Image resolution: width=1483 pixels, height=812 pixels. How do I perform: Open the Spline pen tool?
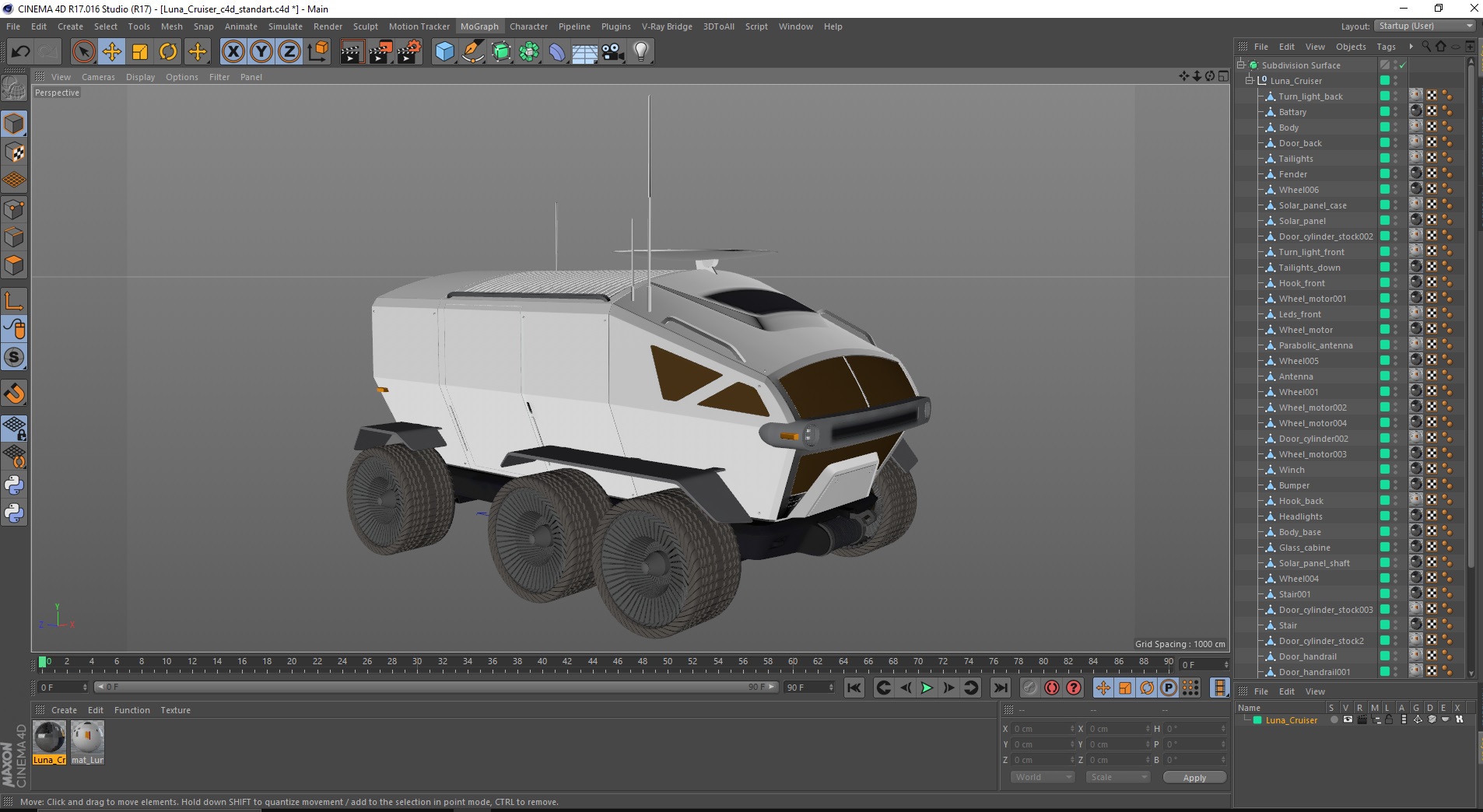click(473, 52)
